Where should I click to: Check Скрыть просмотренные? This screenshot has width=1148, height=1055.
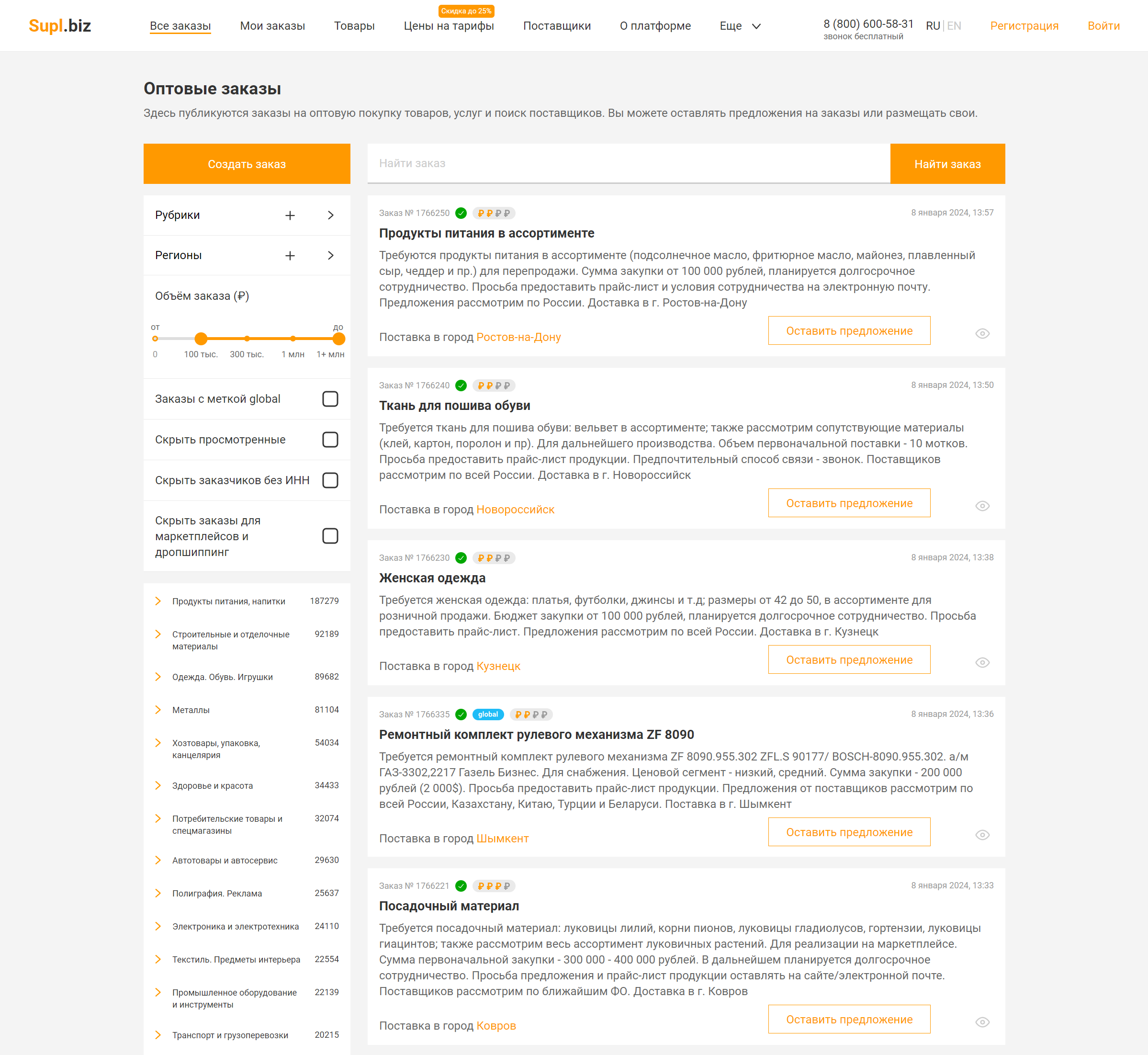coord(330,440)
